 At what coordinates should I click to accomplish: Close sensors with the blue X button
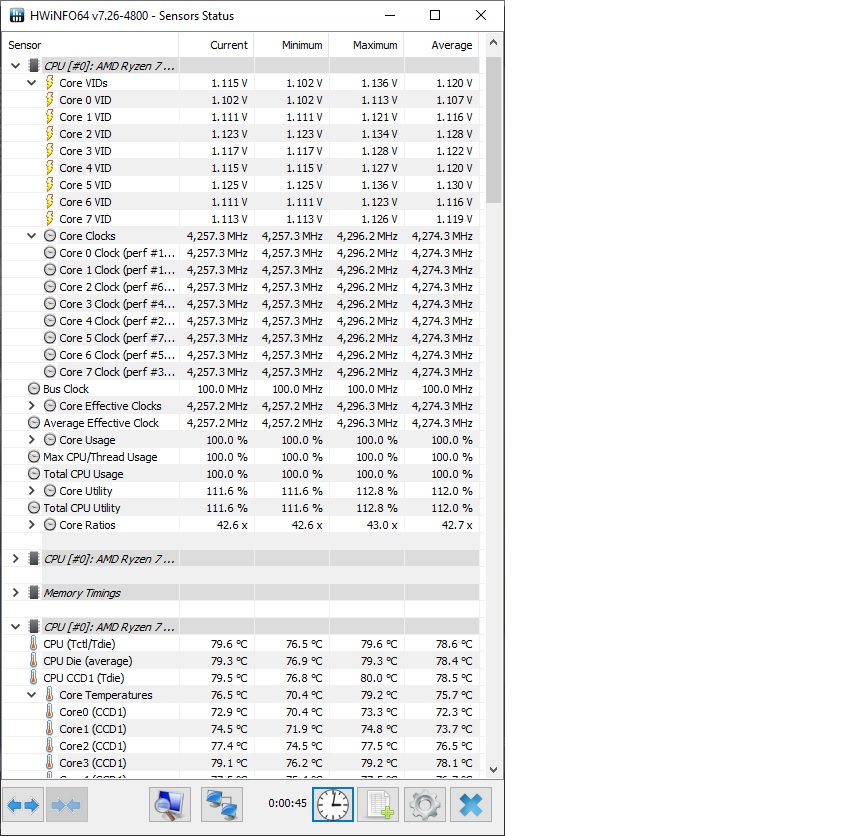[471, 805]
